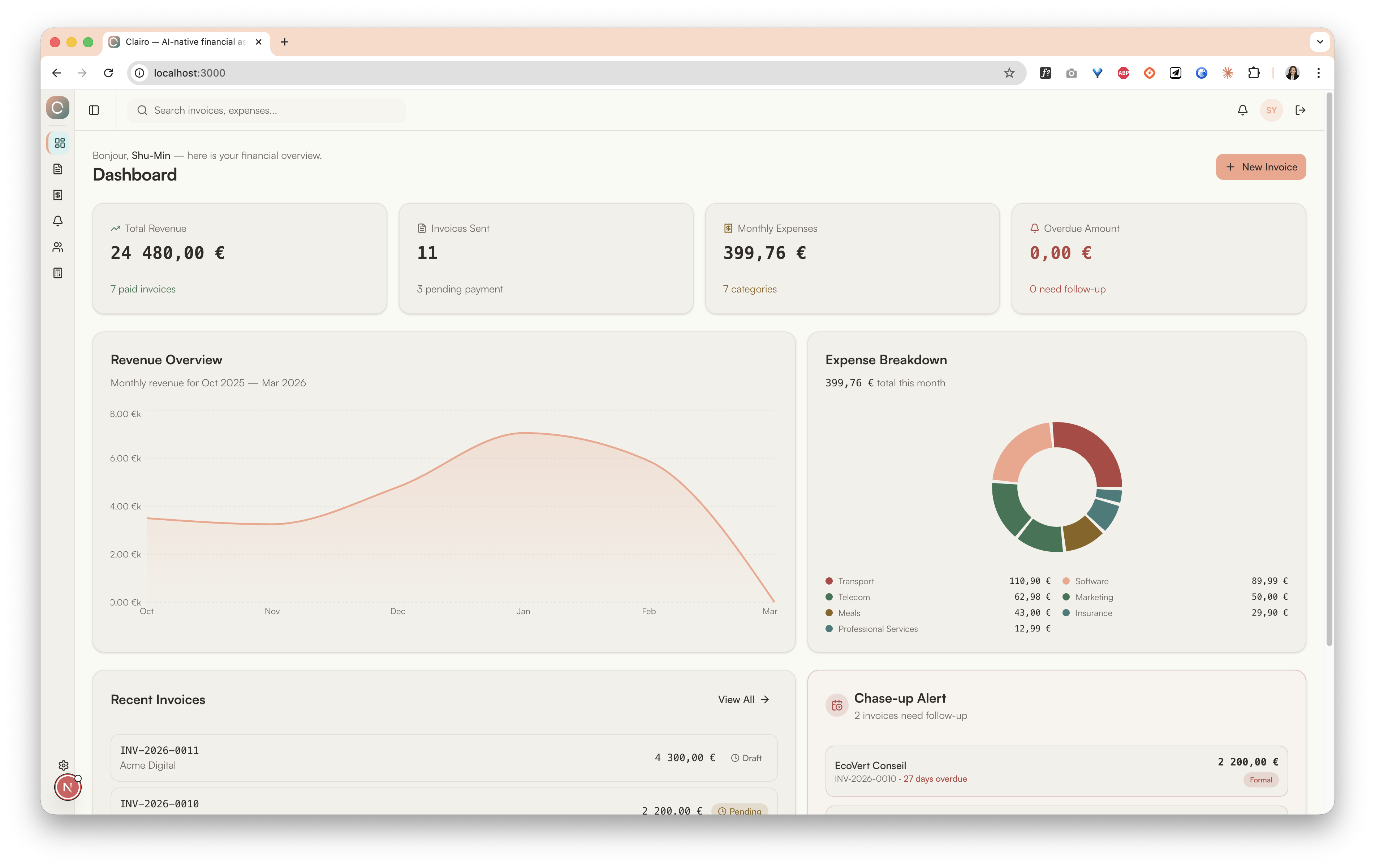1375x868 pixels.
Task: Click the Overdue Amount card
Action: pos(1159,259)
